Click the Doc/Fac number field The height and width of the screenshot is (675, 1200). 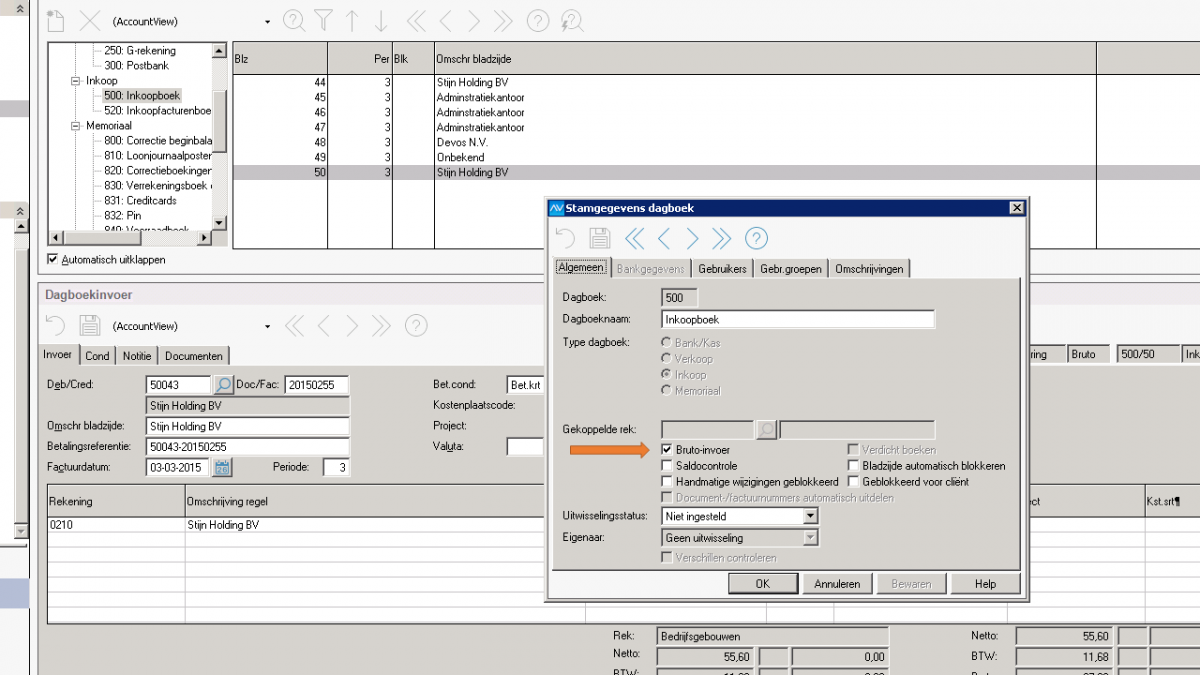(x=317, y=385)
